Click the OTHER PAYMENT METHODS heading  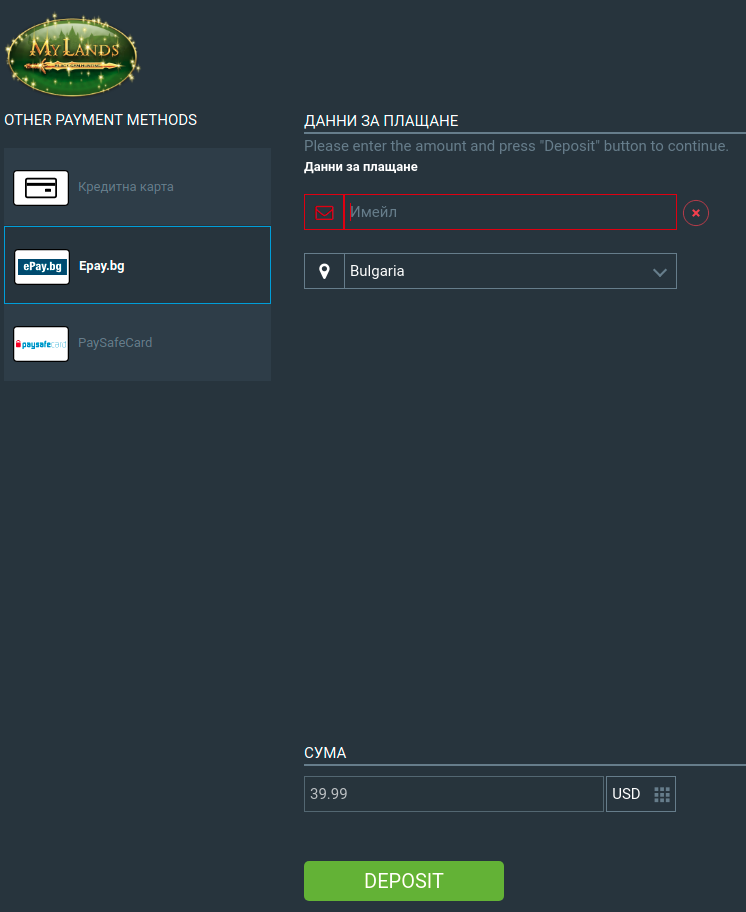[101, 120]
